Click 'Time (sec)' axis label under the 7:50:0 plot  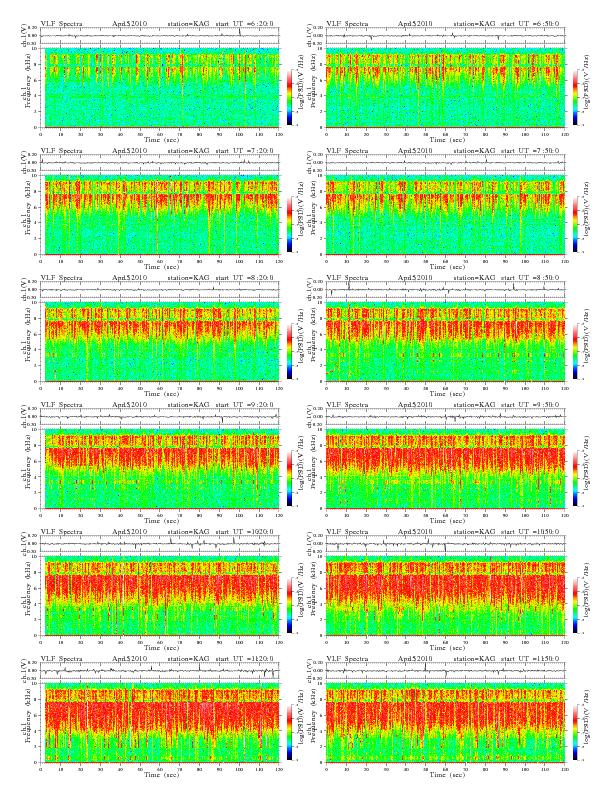click(x=447, y=267)
